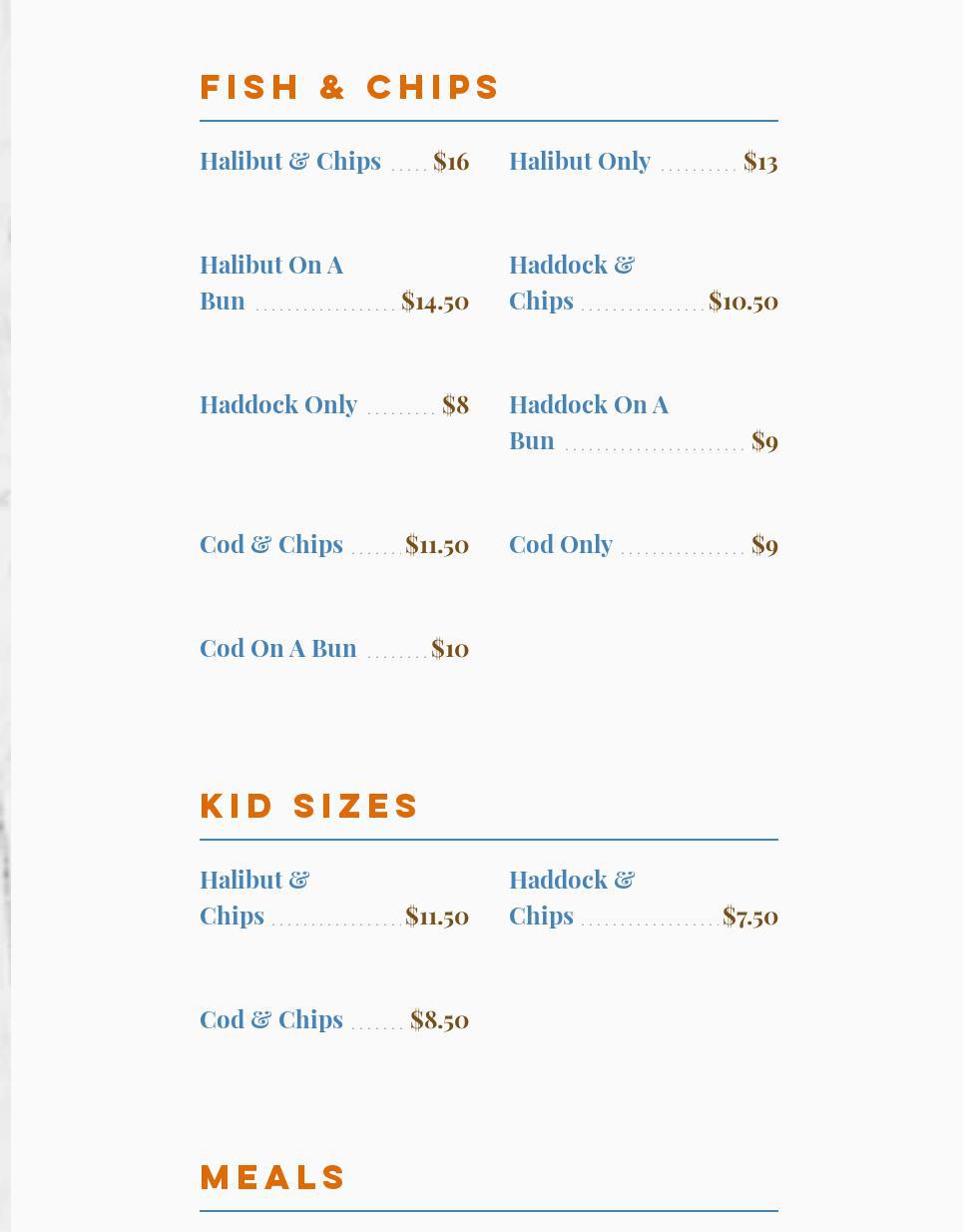Click the $8.50 kid Cod & Chips price
Image resolution: width=963 pixels, height=1232 pixels.
[439, 1019]
